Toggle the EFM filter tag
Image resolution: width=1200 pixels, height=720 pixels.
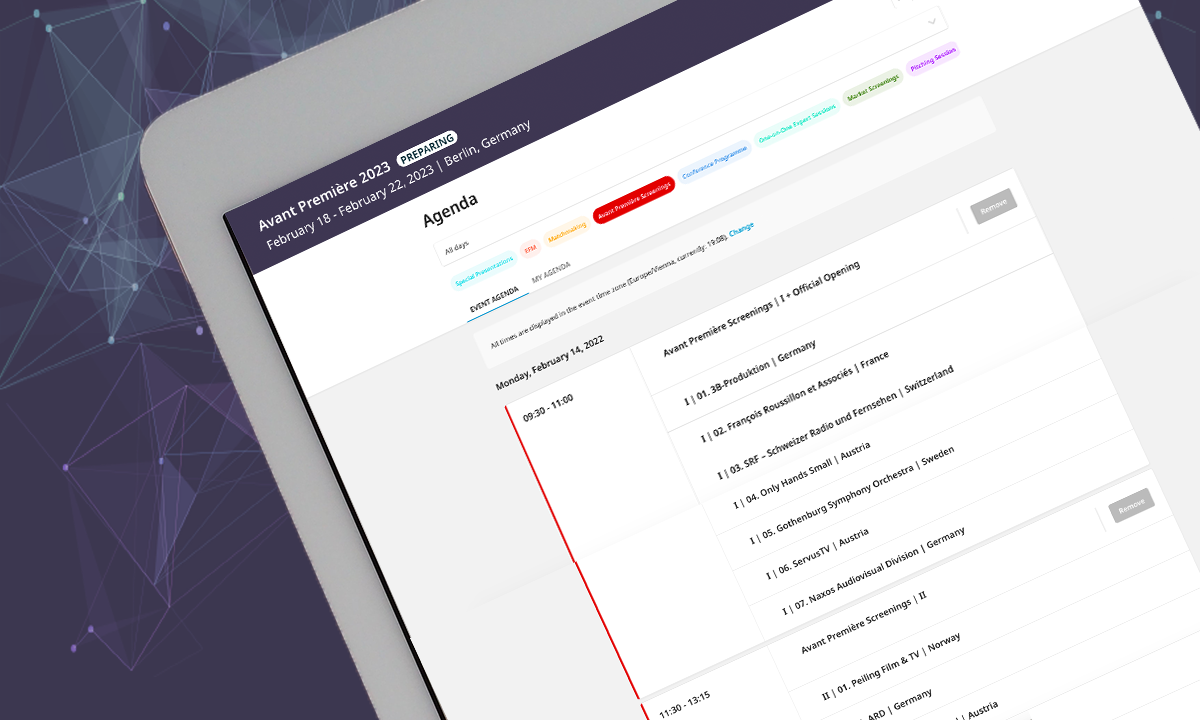point(530,247)
